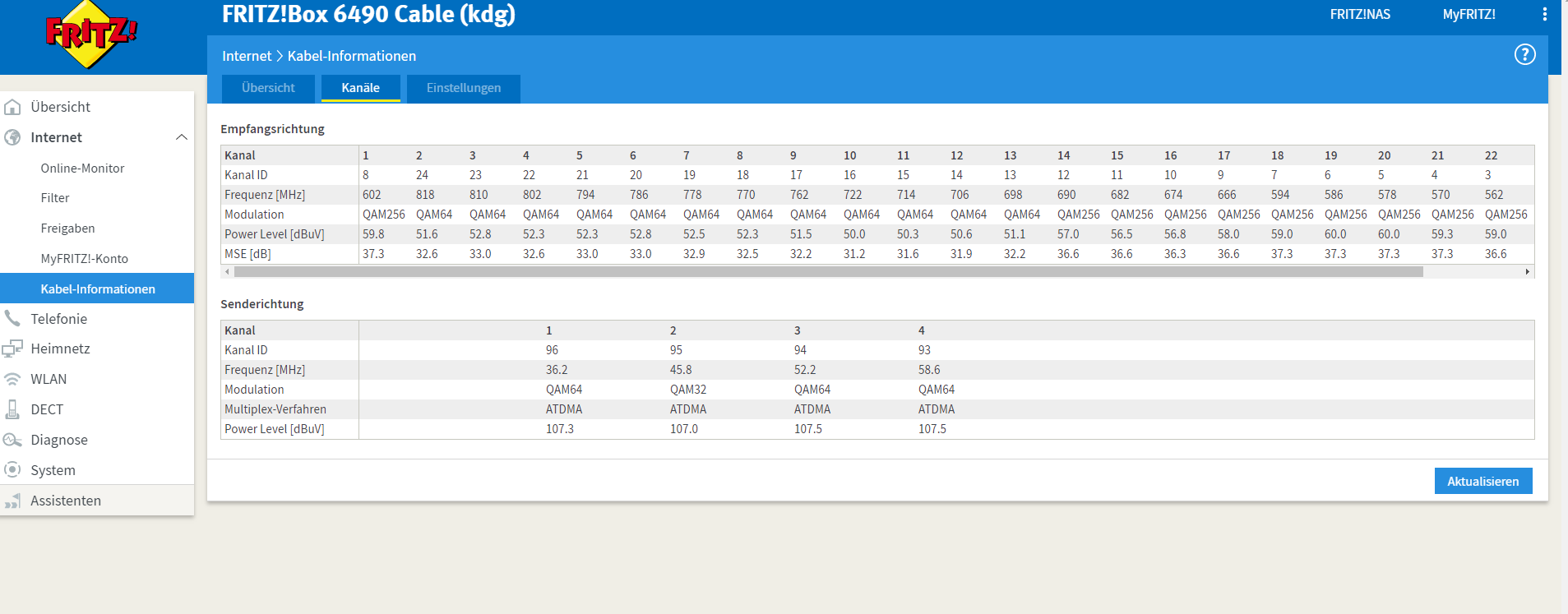
Task: Click the Senderichtung heading
Action: point(262,304)
